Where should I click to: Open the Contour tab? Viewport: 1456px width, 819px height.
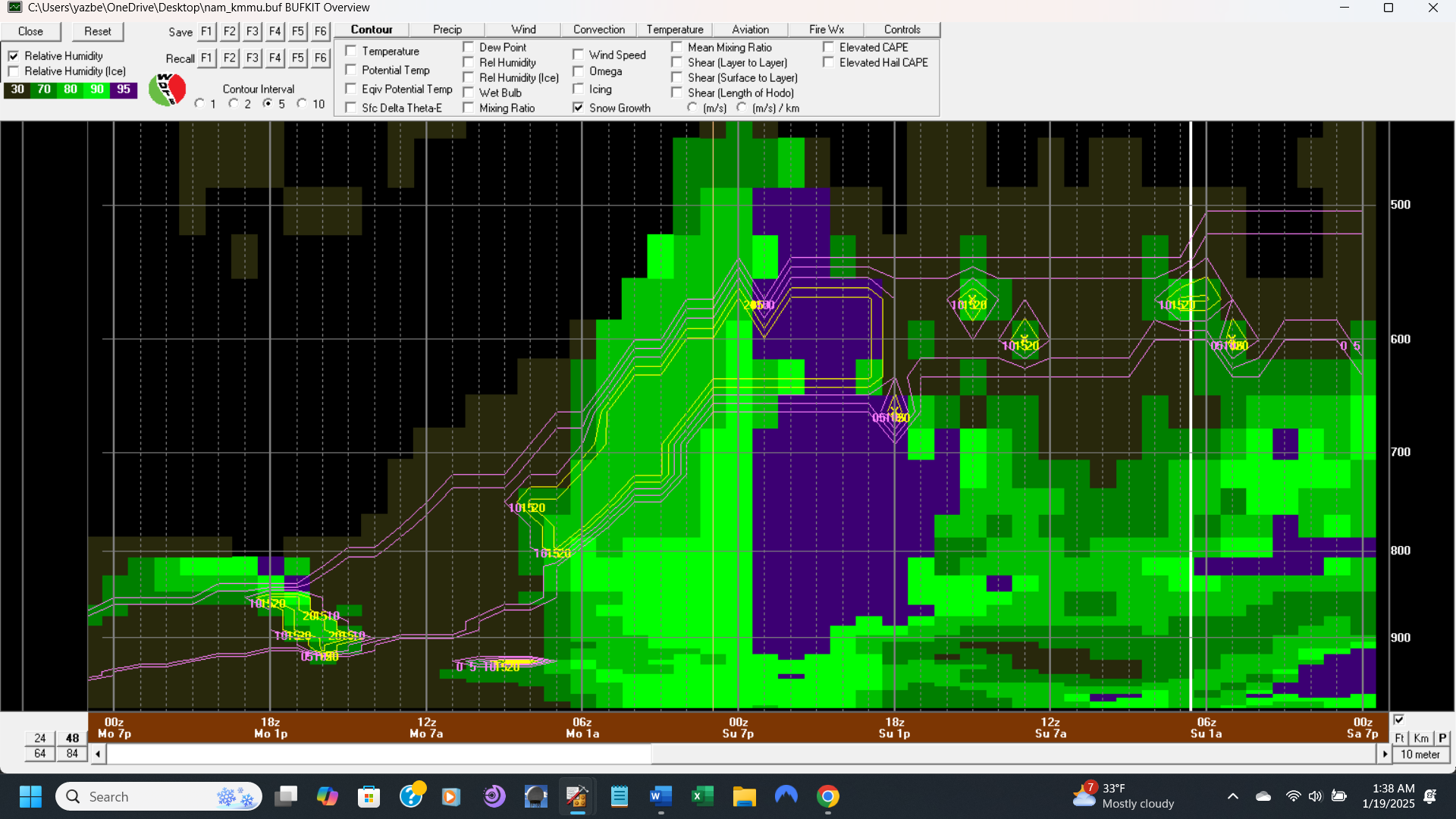(372, 30)
